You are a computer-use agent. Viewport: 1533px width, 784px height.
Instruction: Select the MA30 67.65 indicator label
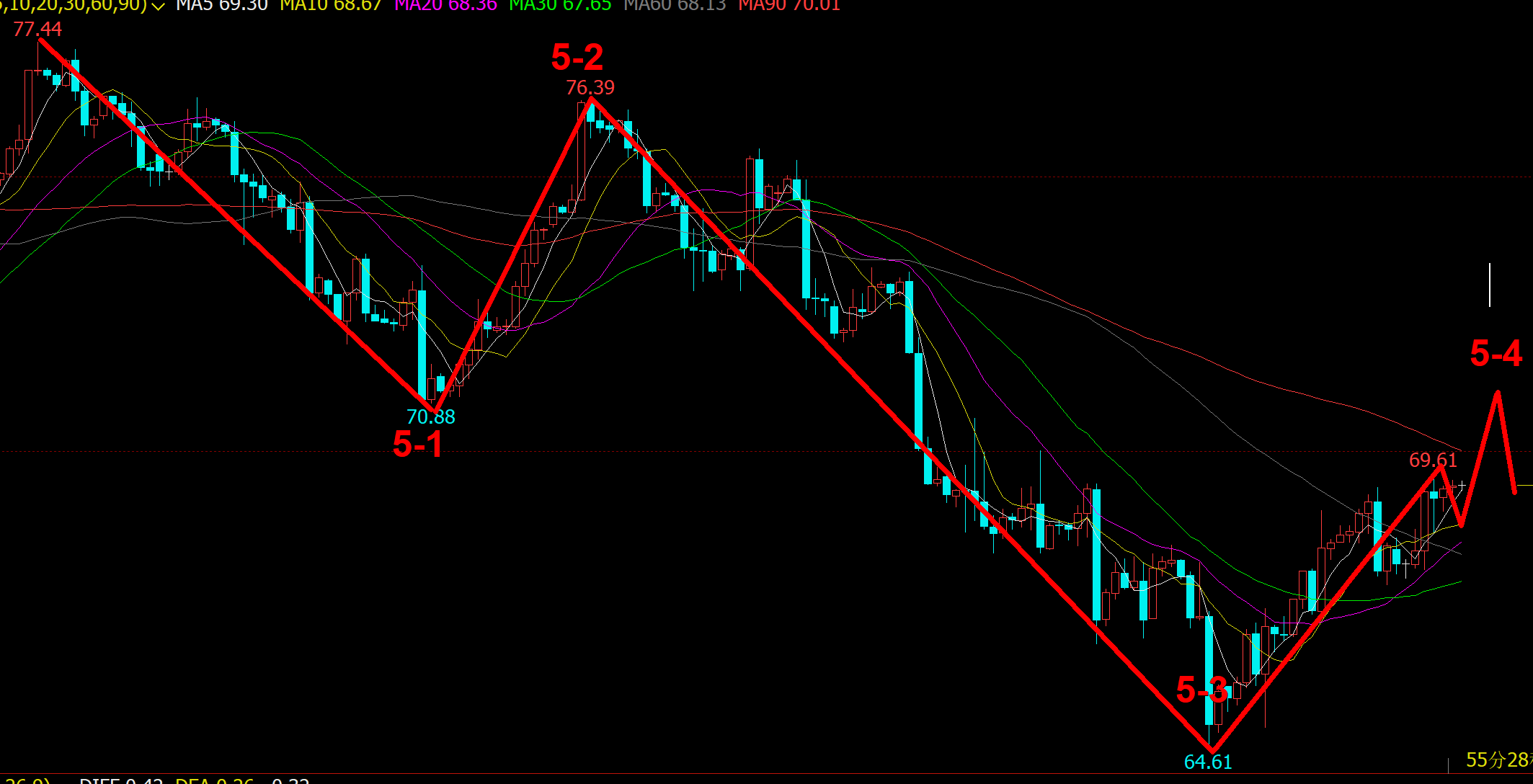561,6
